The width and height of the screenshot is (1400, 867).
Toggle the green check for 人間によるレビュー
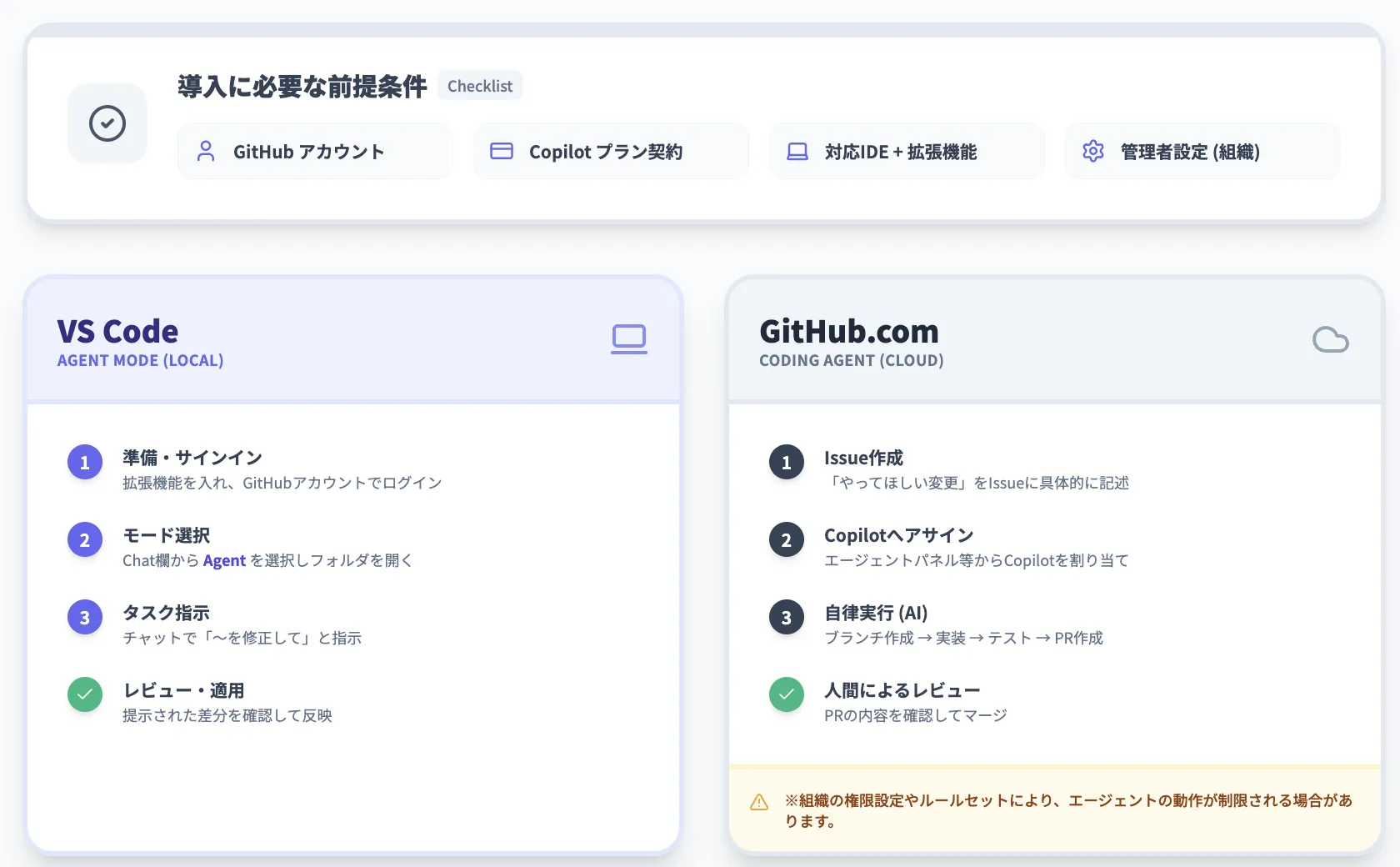pyautogui.click(x=786, y=694)
